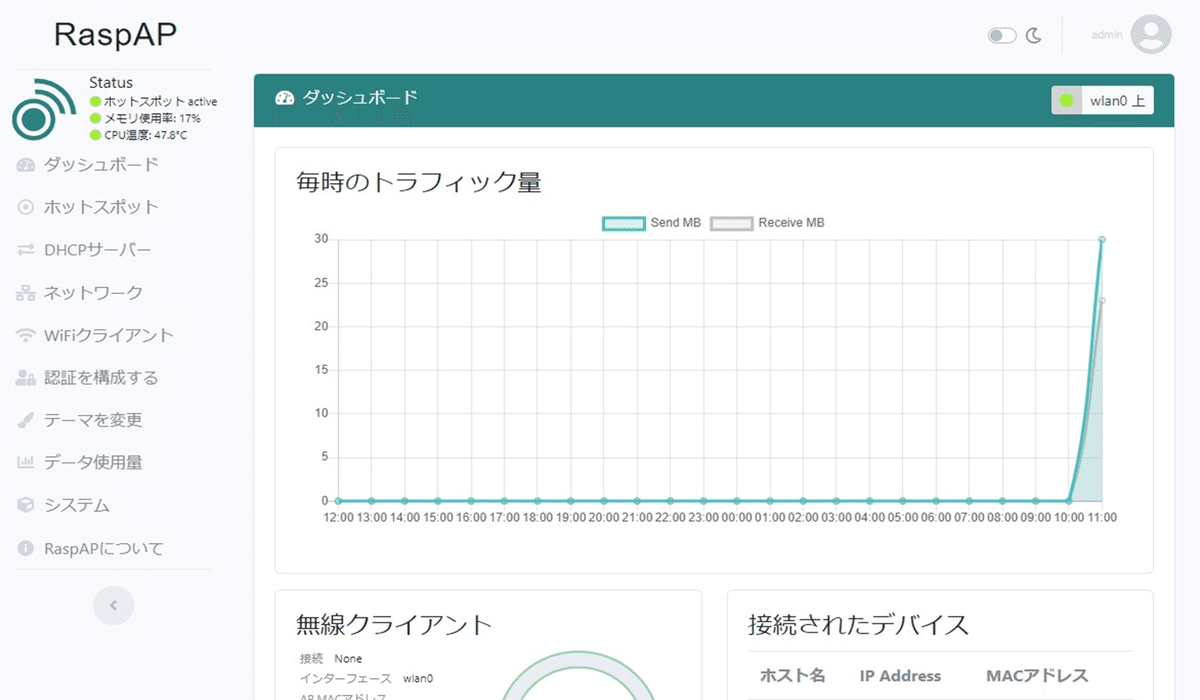Click the Send MB teal legend swatch

point(623,223)
